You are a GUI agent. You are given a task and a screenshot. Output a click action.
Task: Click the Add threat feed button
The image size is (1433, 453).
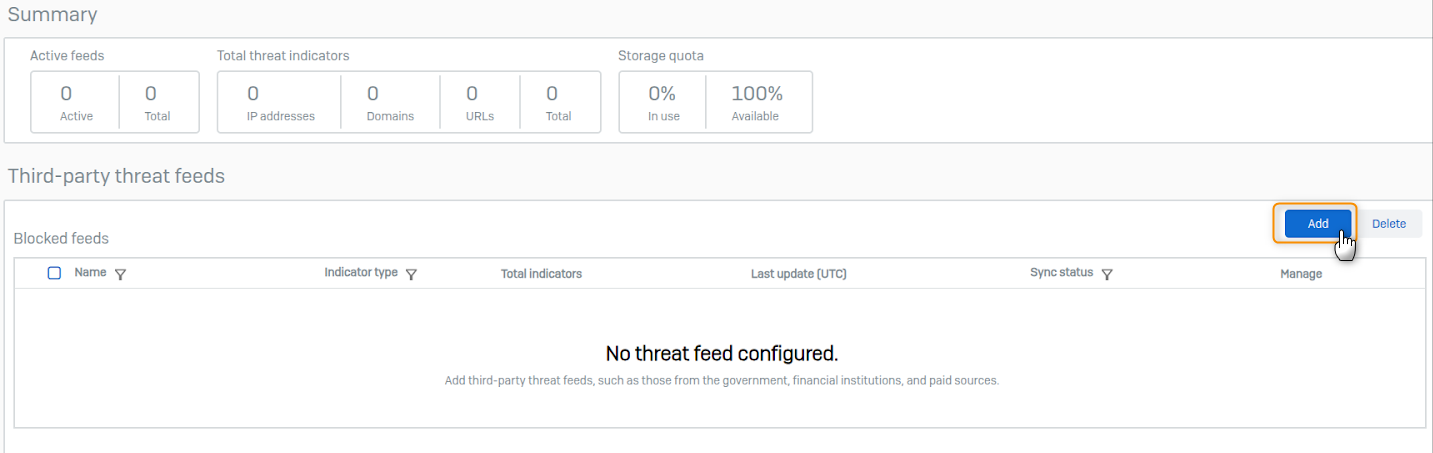coord(1317,224)
